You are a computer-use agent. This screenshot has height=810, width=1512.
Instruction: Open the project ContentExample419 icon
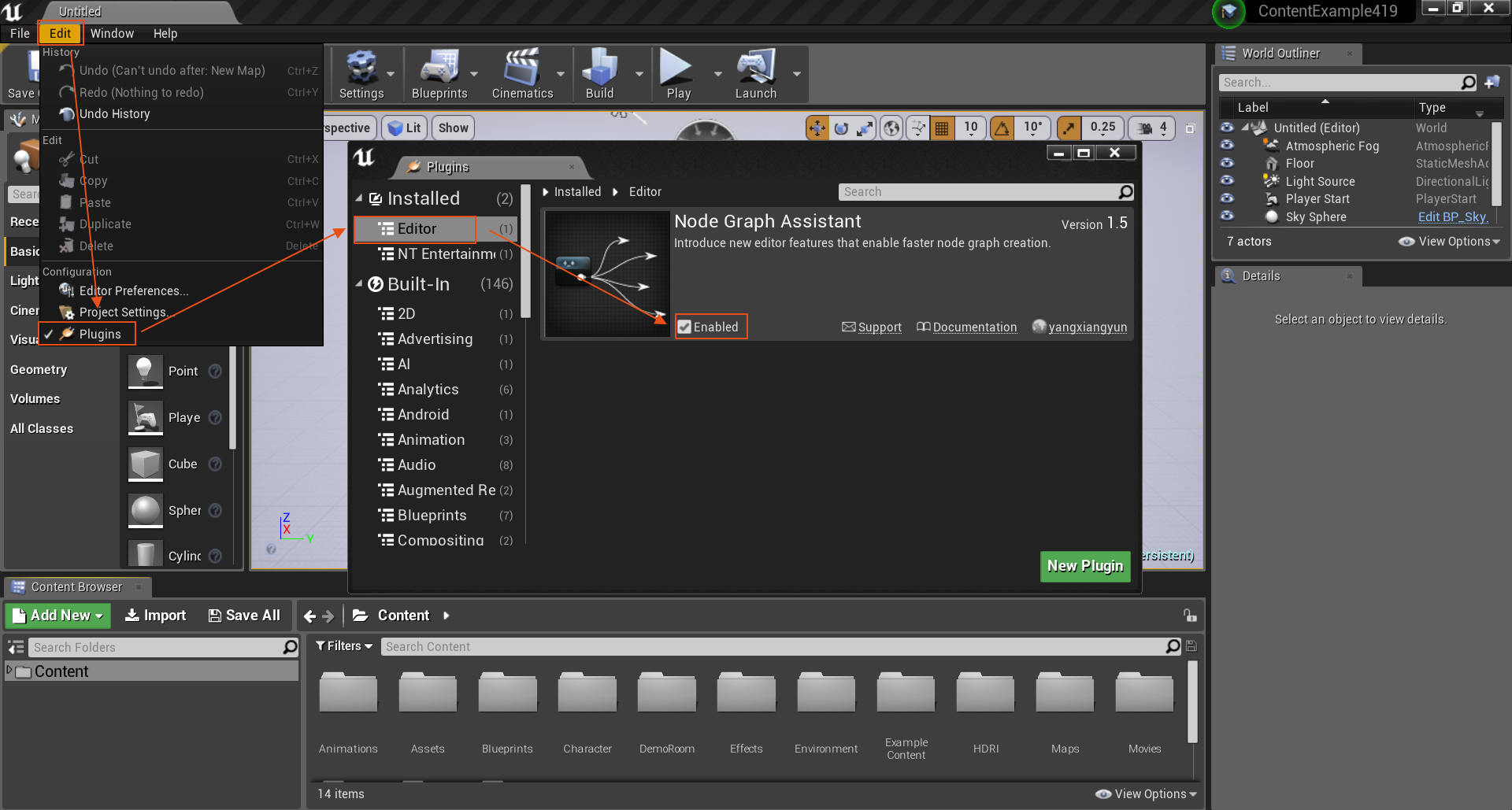(1228, 12)
